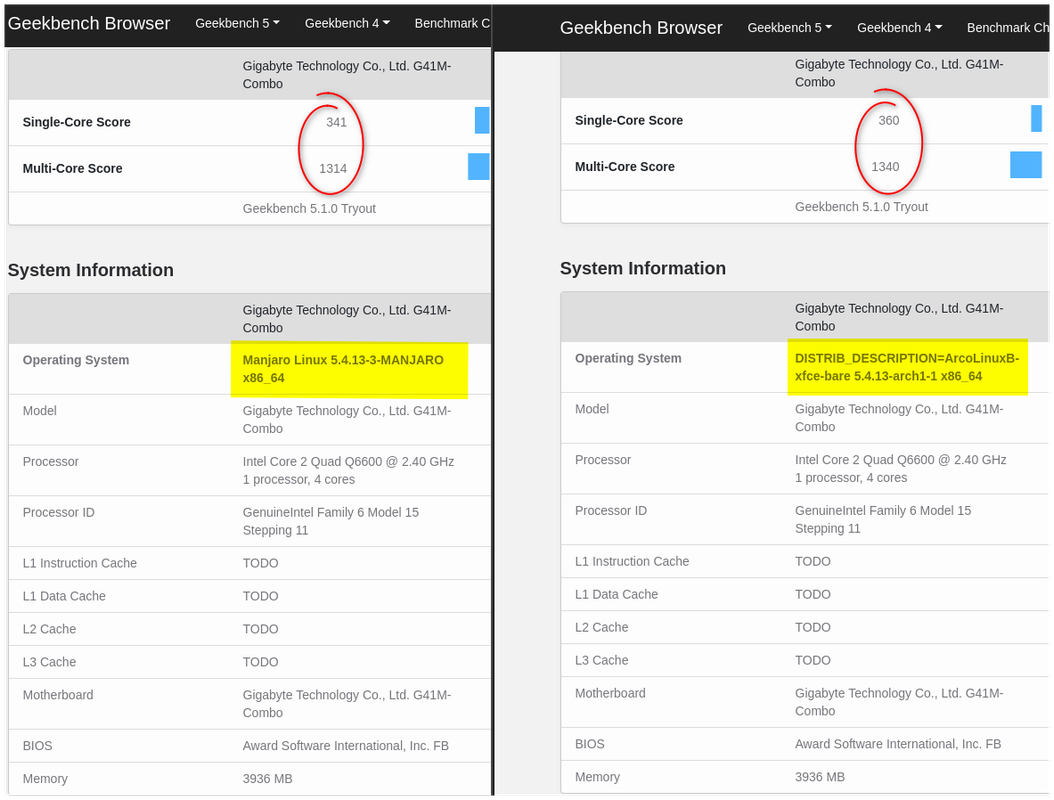Click Memory 3936 MB in left window

click(268, 779)
